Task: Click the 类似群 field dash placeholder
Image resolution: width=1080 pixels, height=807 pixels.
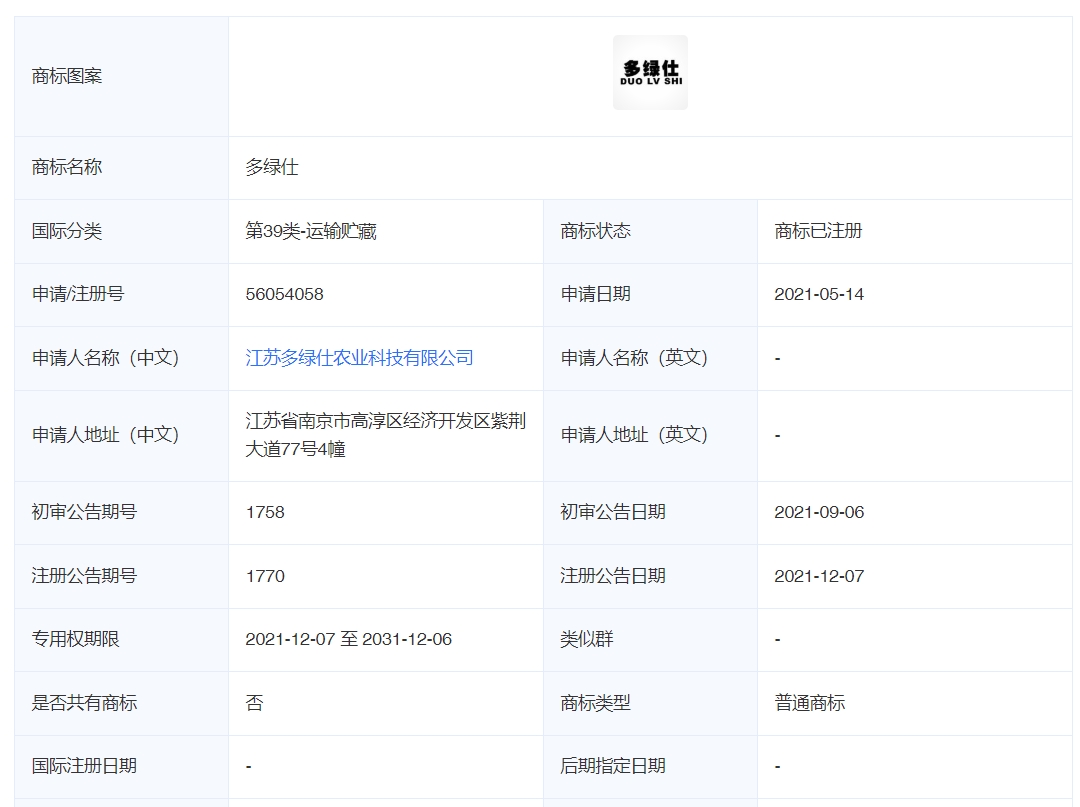Action: pyautogui.click(x=777, y=640)
